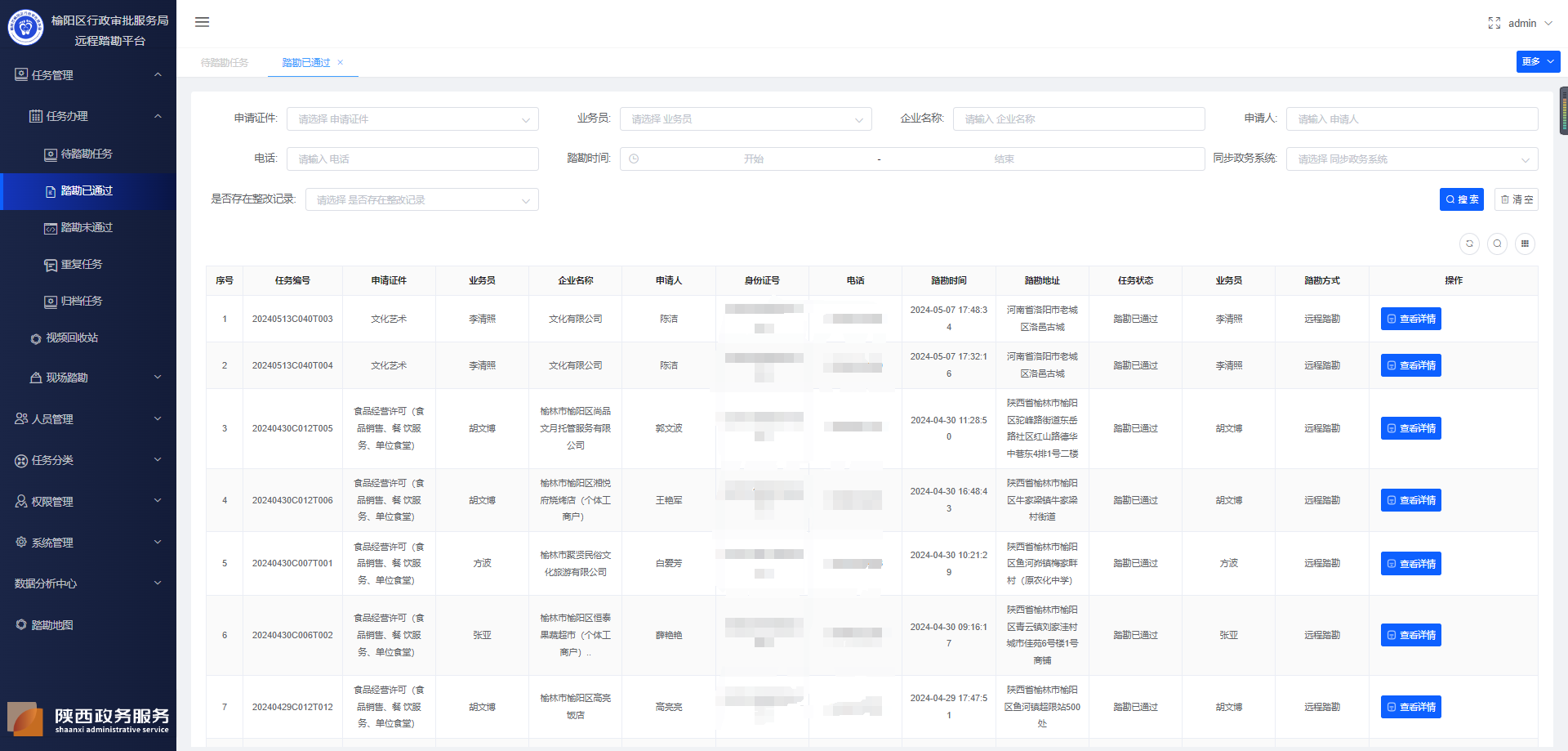Open the 是否存在整改记录 select dropdown
The height and width of the screenshot is (751, 1568).
[x=422, y=199]
